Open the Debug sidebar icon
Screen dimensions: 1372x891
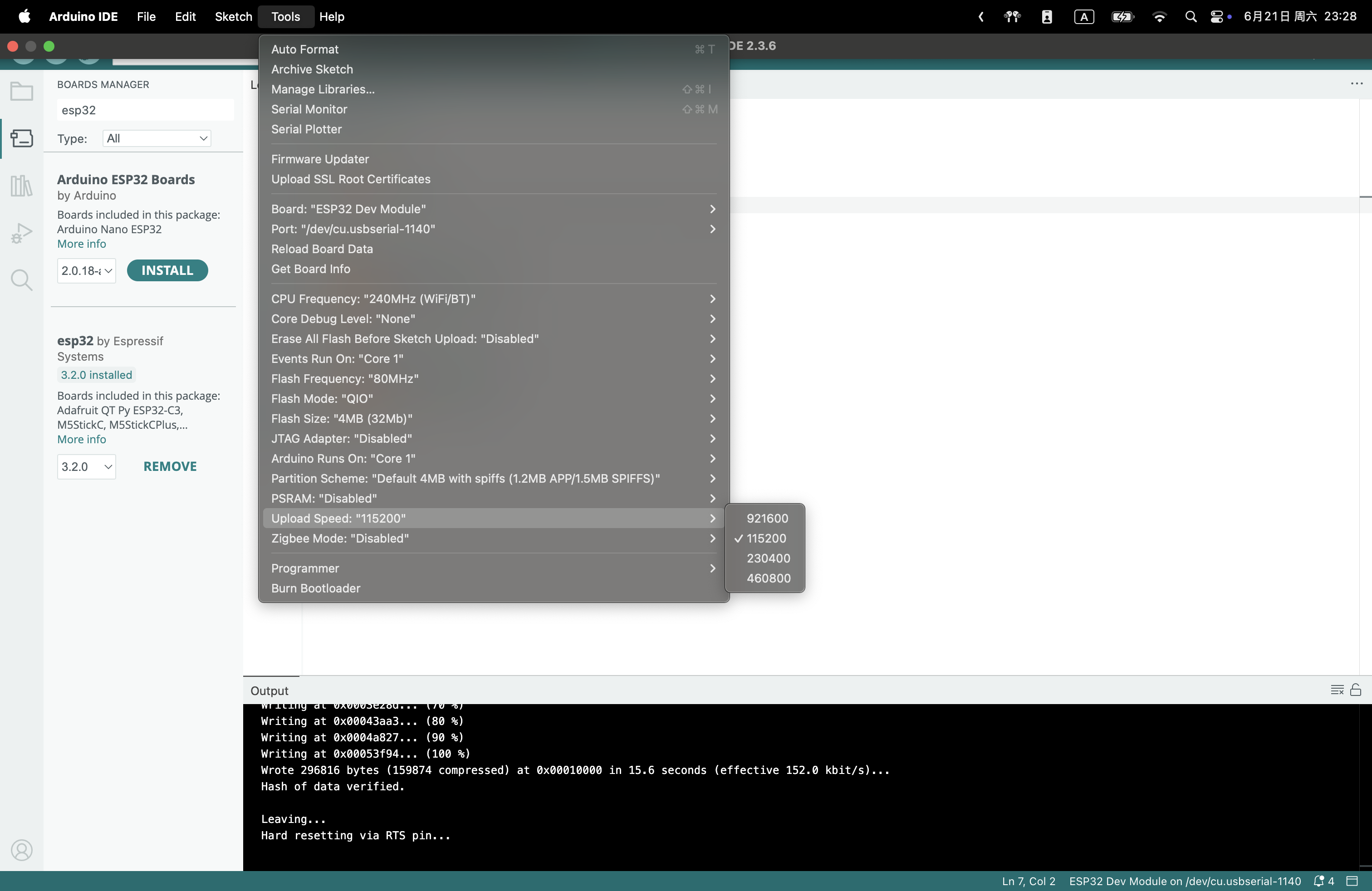coord(21,233)
